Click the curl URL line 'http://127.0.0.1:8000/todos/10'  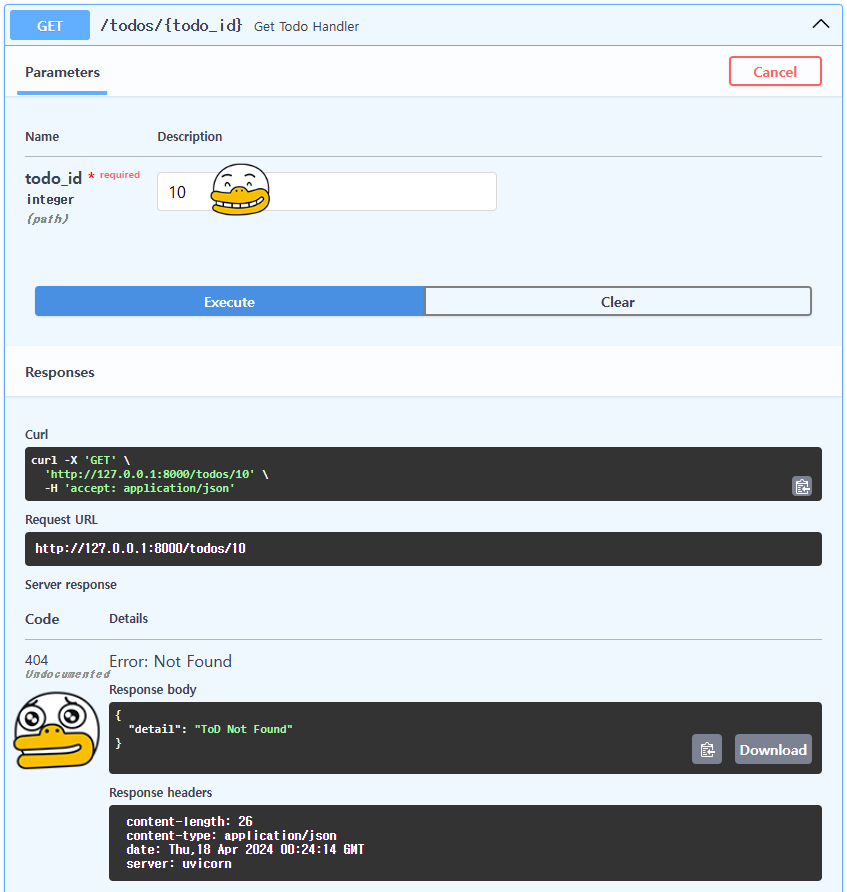click(150, 474)
